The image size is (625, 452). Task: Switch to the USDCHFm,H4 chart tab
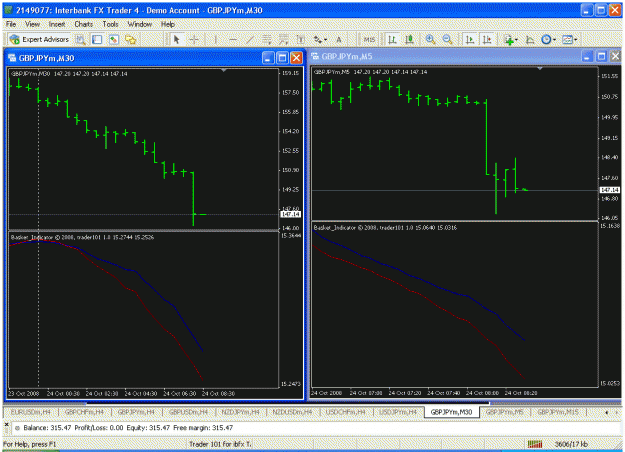click(345, 412)
